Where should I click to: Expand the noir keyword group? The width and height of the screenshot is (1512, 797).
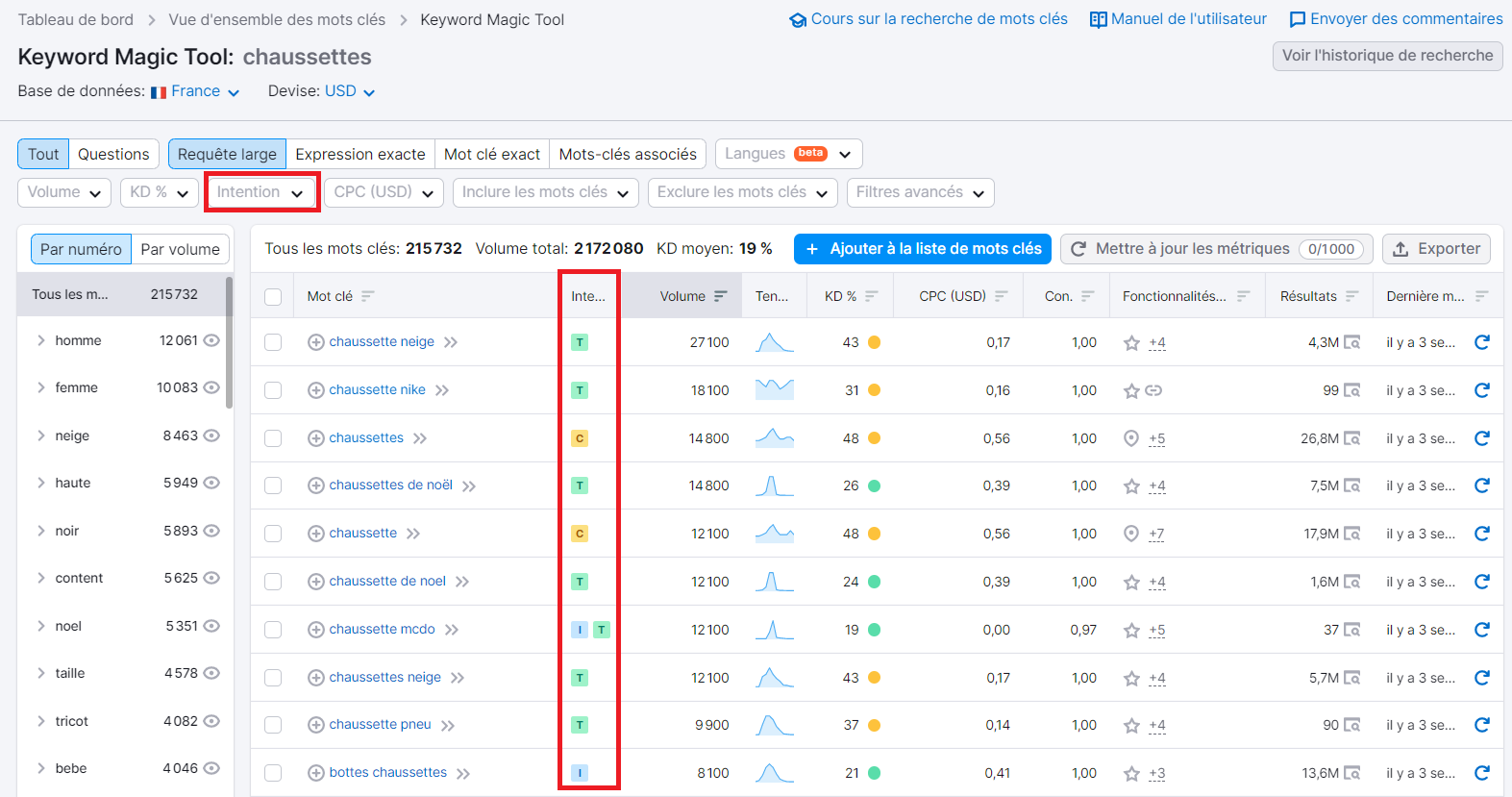click(40, 531)
